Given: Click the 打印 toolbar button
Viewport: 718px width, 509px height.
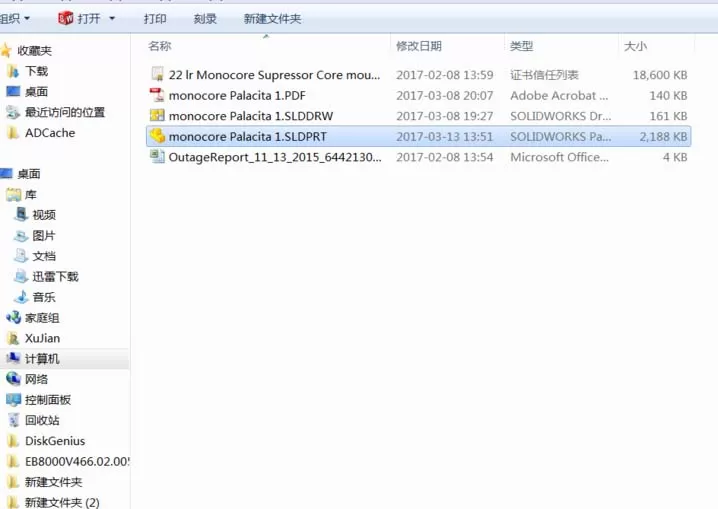Looking at the screenshot, I should [x=155, y=19].
